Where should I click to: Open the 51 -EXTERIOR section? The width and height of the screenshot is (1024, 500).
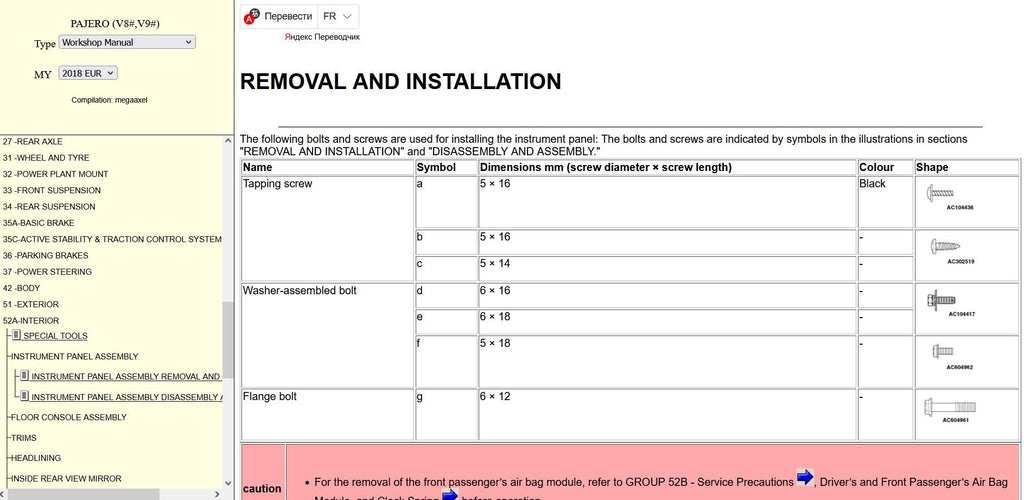coord(31,305)
